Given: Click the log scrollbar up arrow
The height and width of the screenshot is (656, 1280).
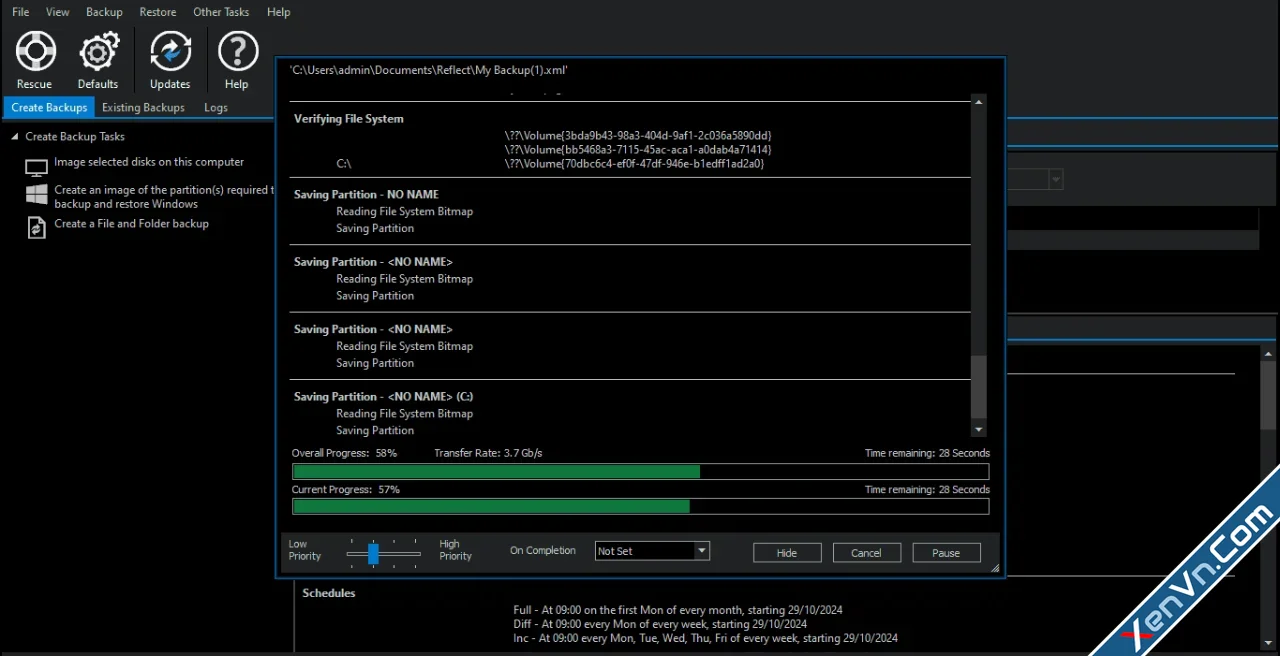Looking at the screenshot, I should (x=979, y=102).
